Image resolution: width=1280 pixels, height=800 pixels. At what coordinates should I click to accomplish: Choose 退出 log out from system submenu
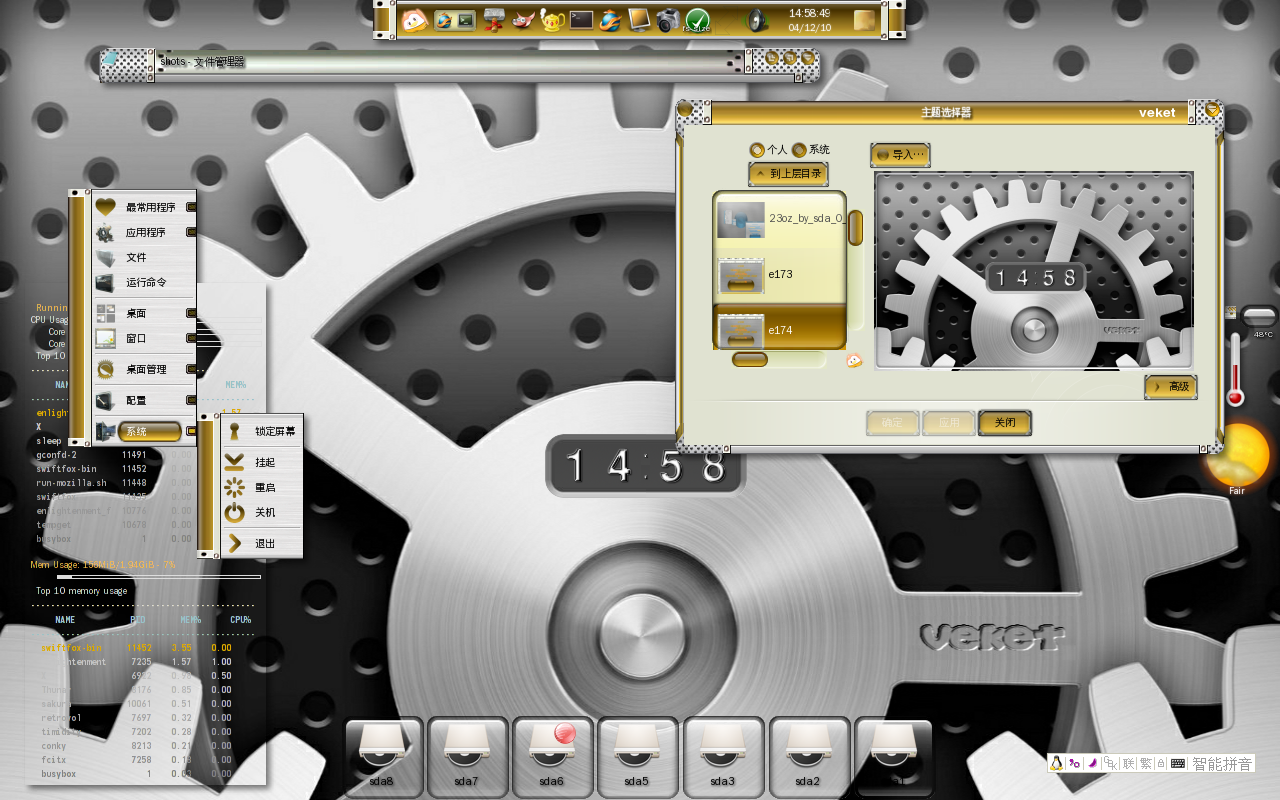(262, 543)
